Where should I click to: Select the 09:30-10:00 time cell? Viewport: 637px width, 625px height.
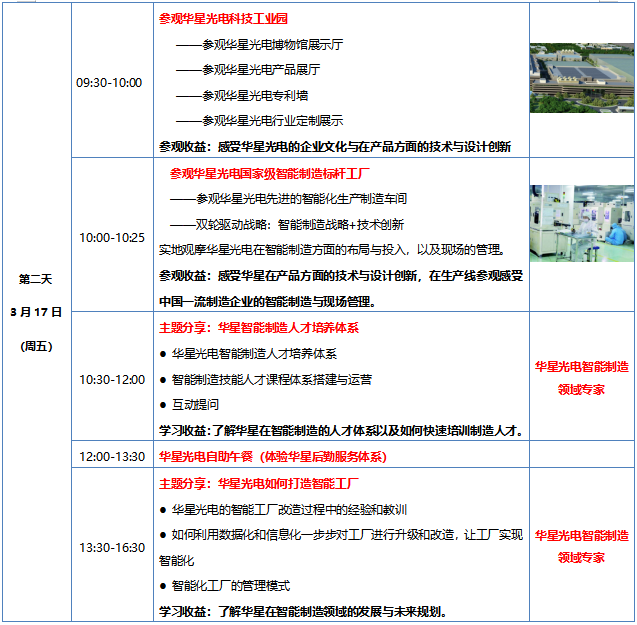(x=110, y=83)
